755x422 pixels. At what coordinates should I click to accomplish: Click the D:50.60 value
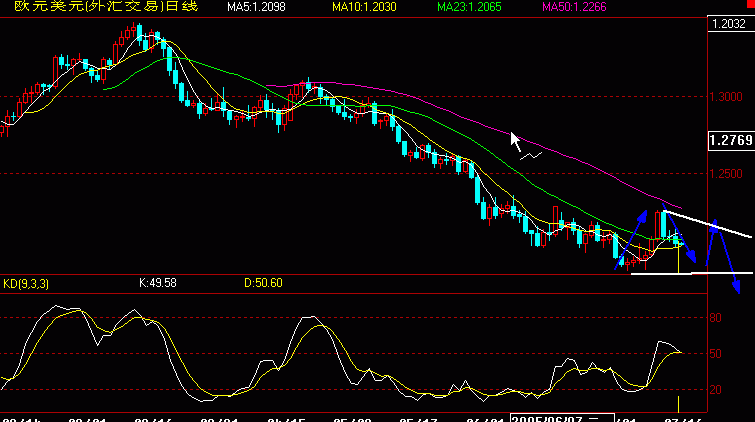pos(263,283)
